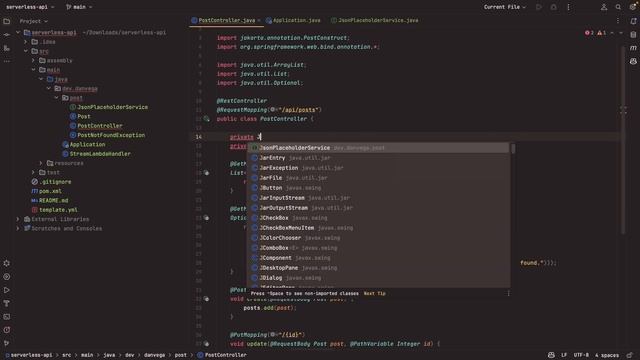Expand the .idea folder

click(25, 42)
